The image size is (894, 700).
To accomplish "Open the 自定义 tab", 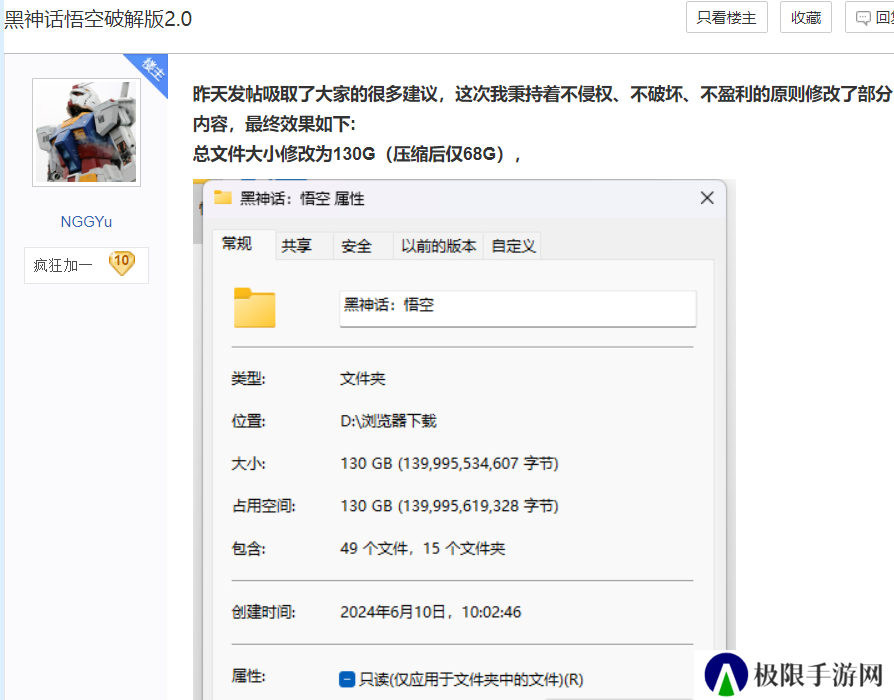I will coord(513,246).
